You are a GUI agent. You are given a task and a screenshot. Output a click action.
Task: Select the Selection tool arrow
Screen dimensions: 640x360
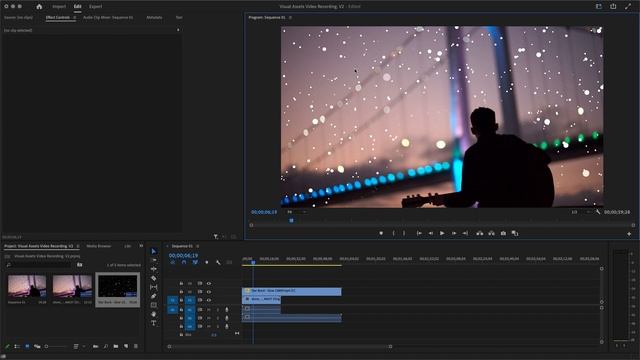pyautogui.click(x=153, y=251)
